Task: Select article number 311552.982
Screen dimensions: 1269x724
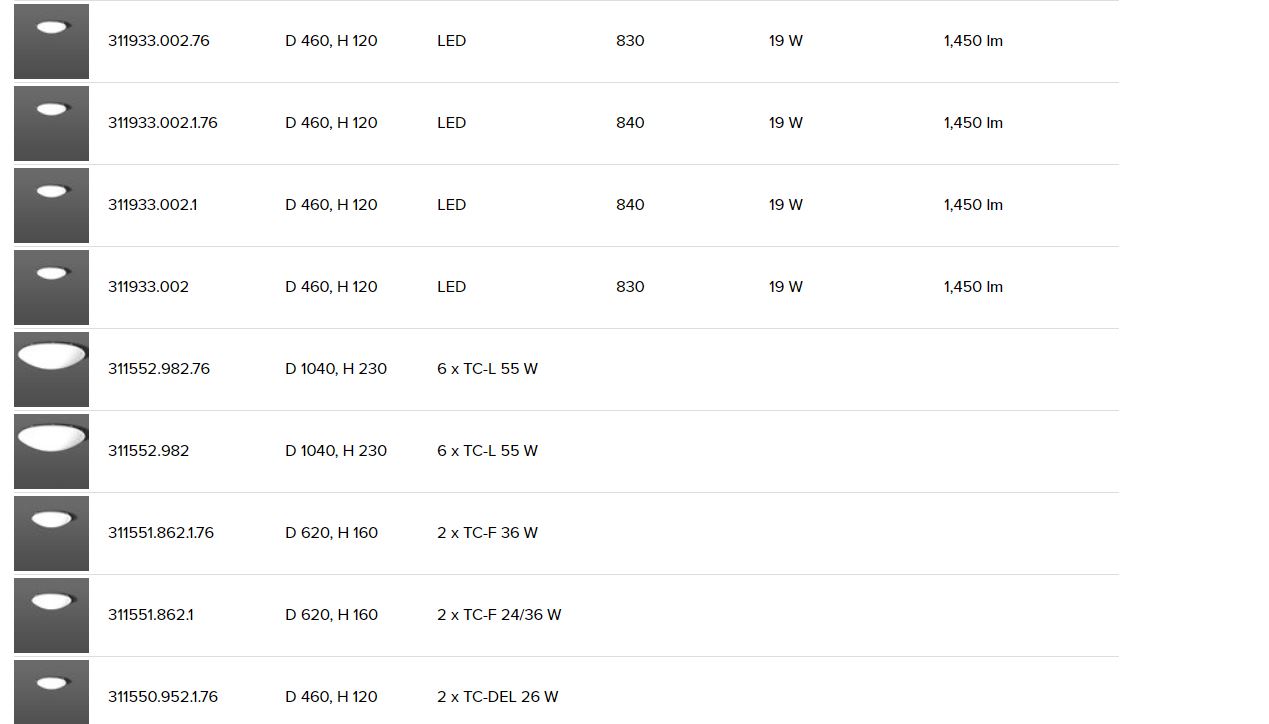Action: click(148, 451)
